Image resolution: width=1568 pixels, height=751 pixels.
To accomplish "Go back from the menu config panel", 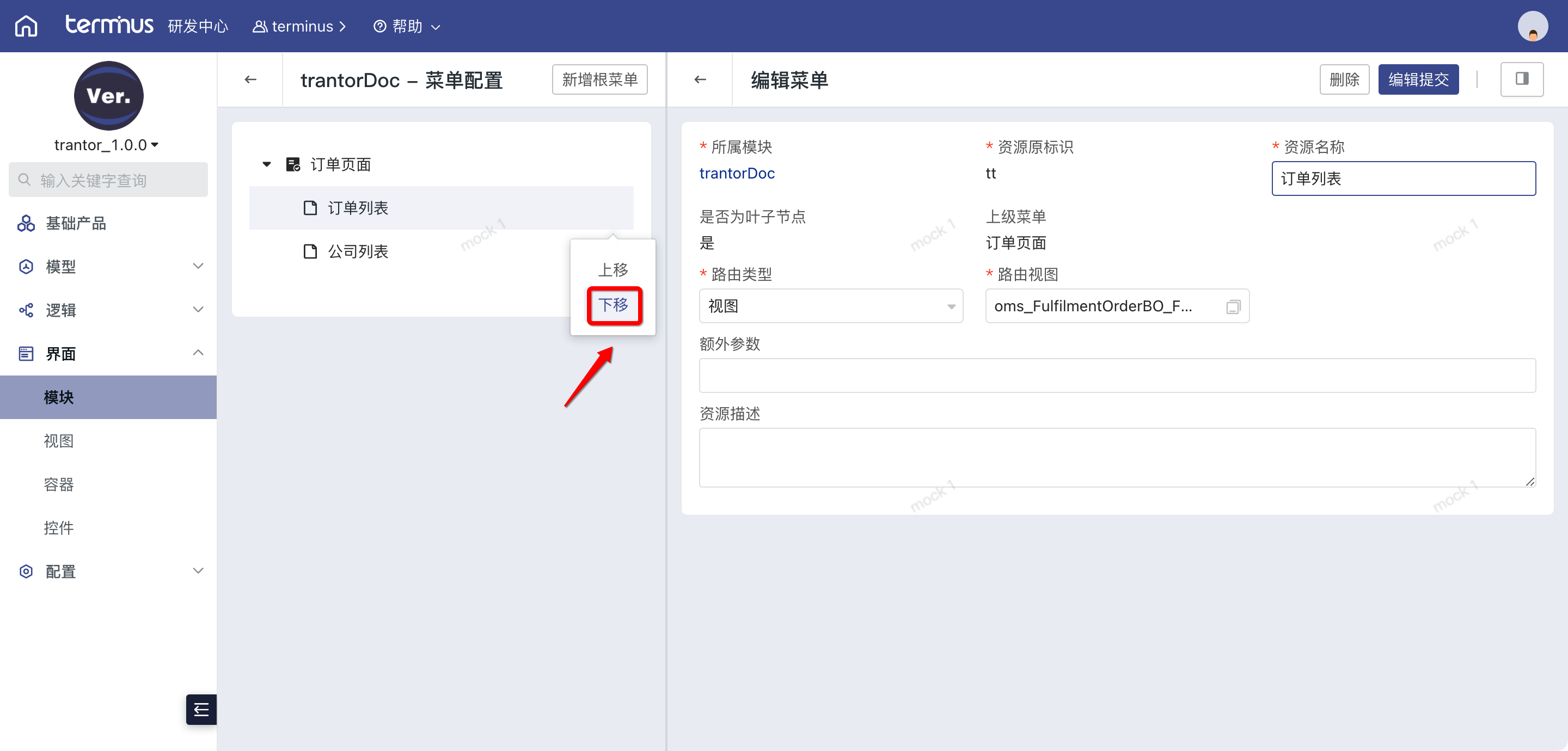I will pyautogui.click(x=251, y=79).
